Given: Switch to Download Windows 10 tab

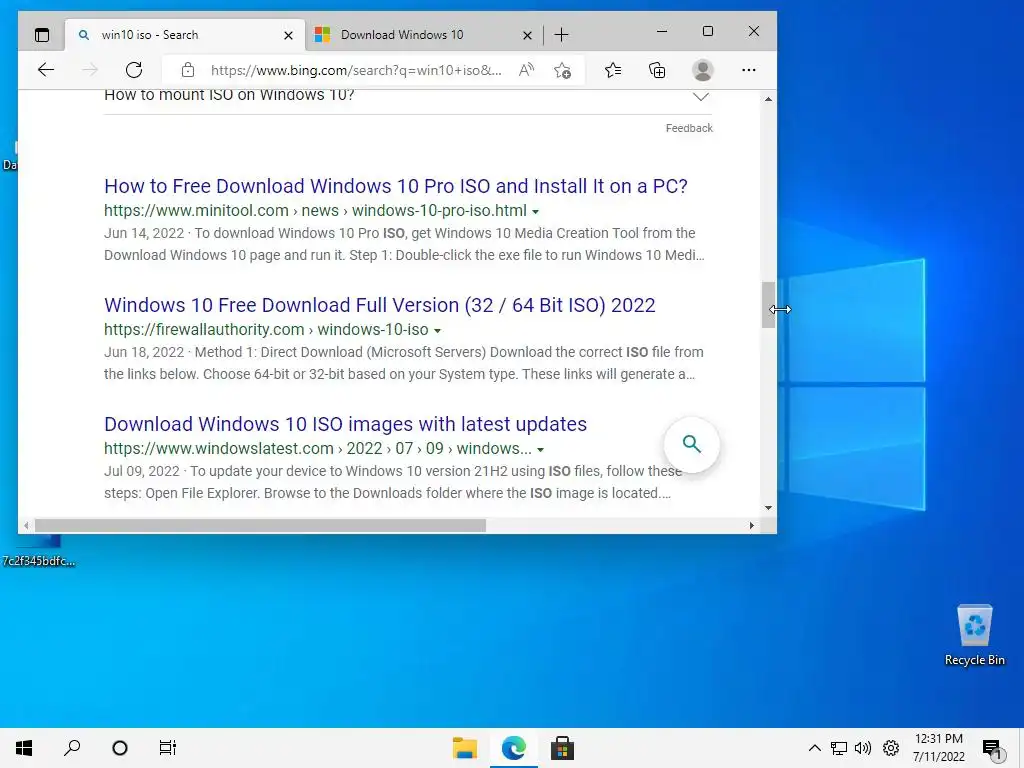Looking at the screenshot, I should 424,35.
